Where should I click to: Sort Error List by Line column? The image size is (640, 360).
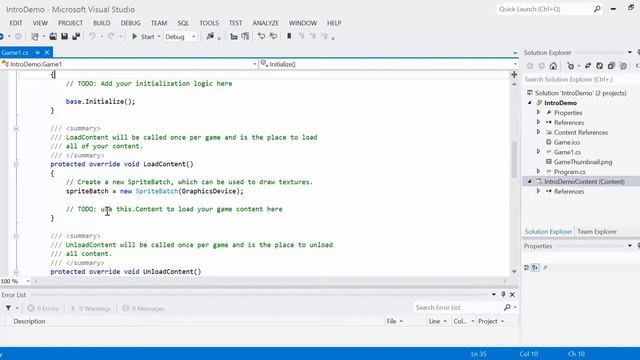(438, 322)
